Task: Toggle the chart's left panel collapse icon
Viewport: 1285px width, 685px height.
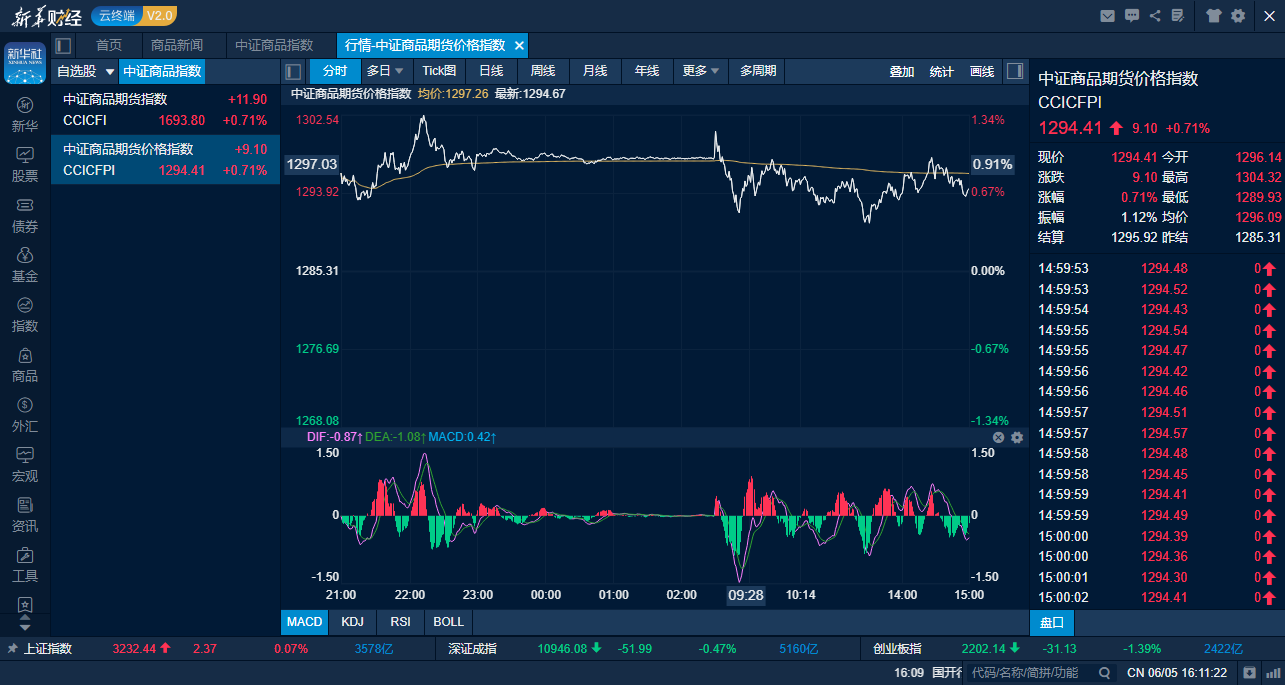Action: click(293, 71)
